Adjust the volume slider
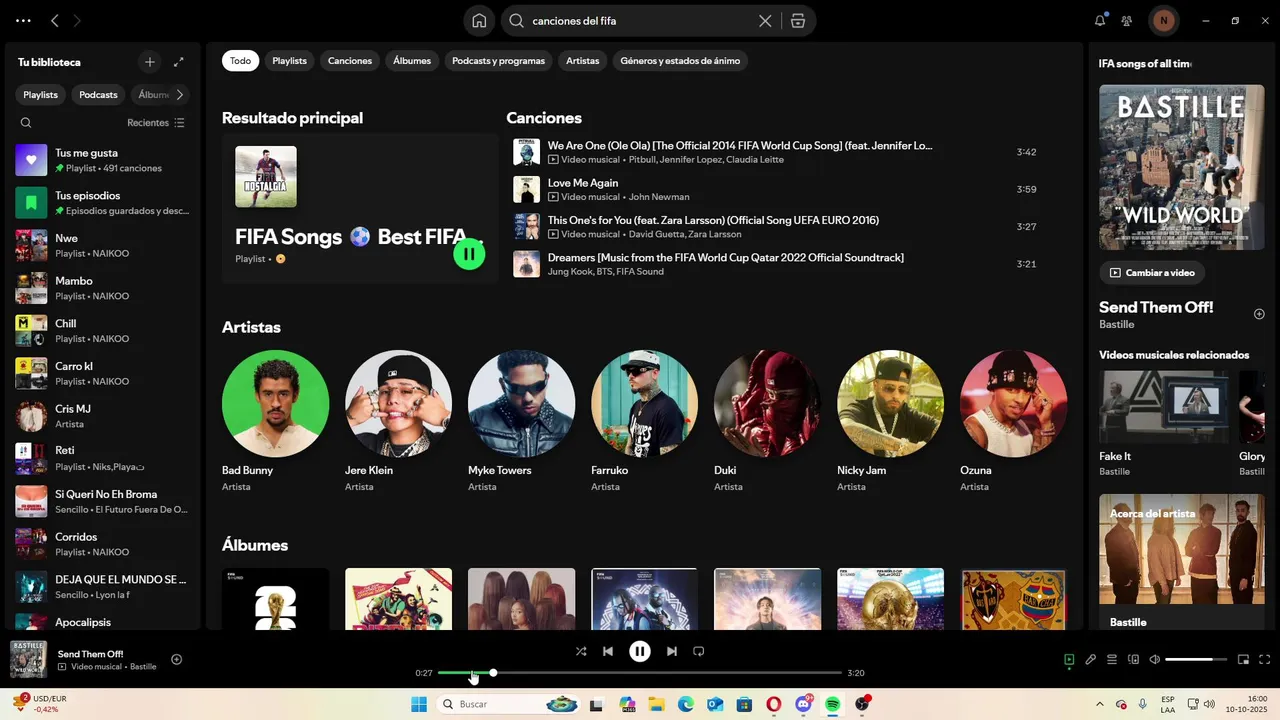 [1196, 659]
